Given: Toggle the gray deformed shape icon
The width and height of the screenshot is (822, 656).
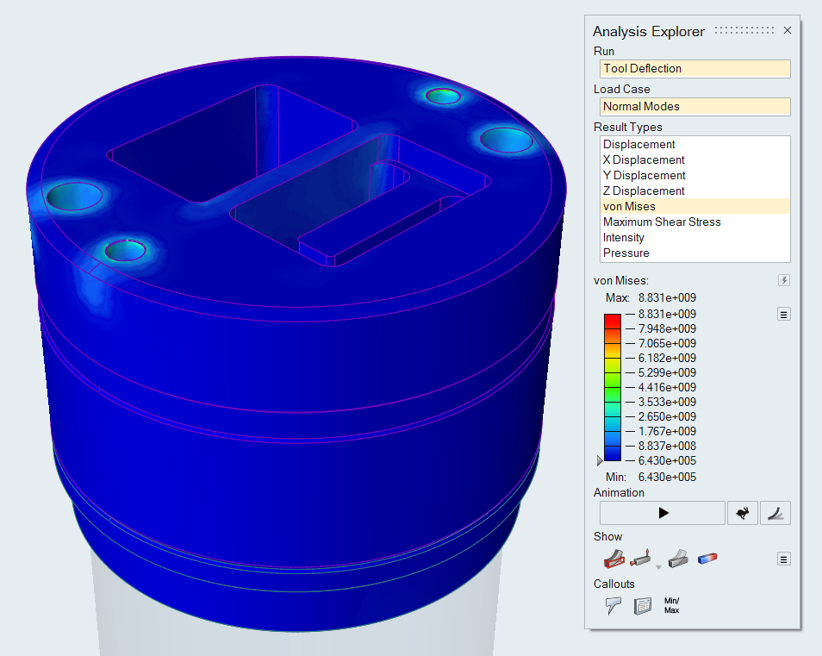Looking at the screenshot, I should point(678,559).
